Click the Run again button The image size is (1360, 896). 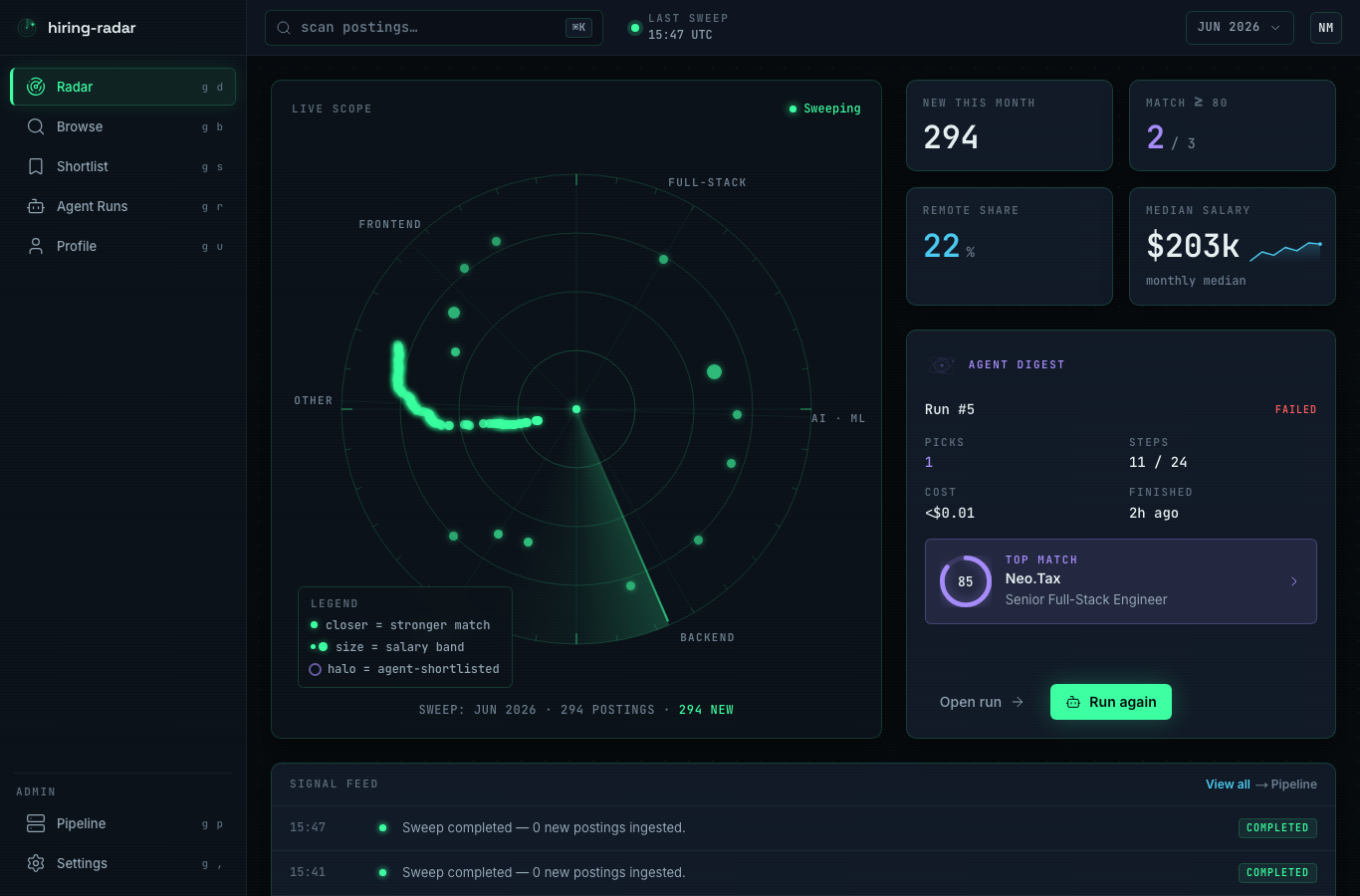(1111, 702)
